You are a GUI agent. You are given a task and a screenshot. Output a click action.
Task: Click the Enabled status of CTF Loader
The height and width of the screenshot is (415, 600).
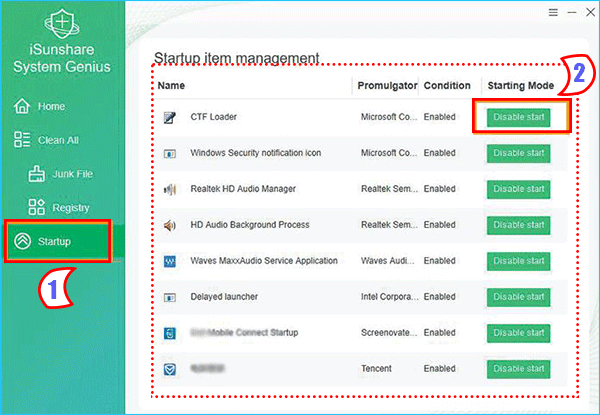pos(439,117)
